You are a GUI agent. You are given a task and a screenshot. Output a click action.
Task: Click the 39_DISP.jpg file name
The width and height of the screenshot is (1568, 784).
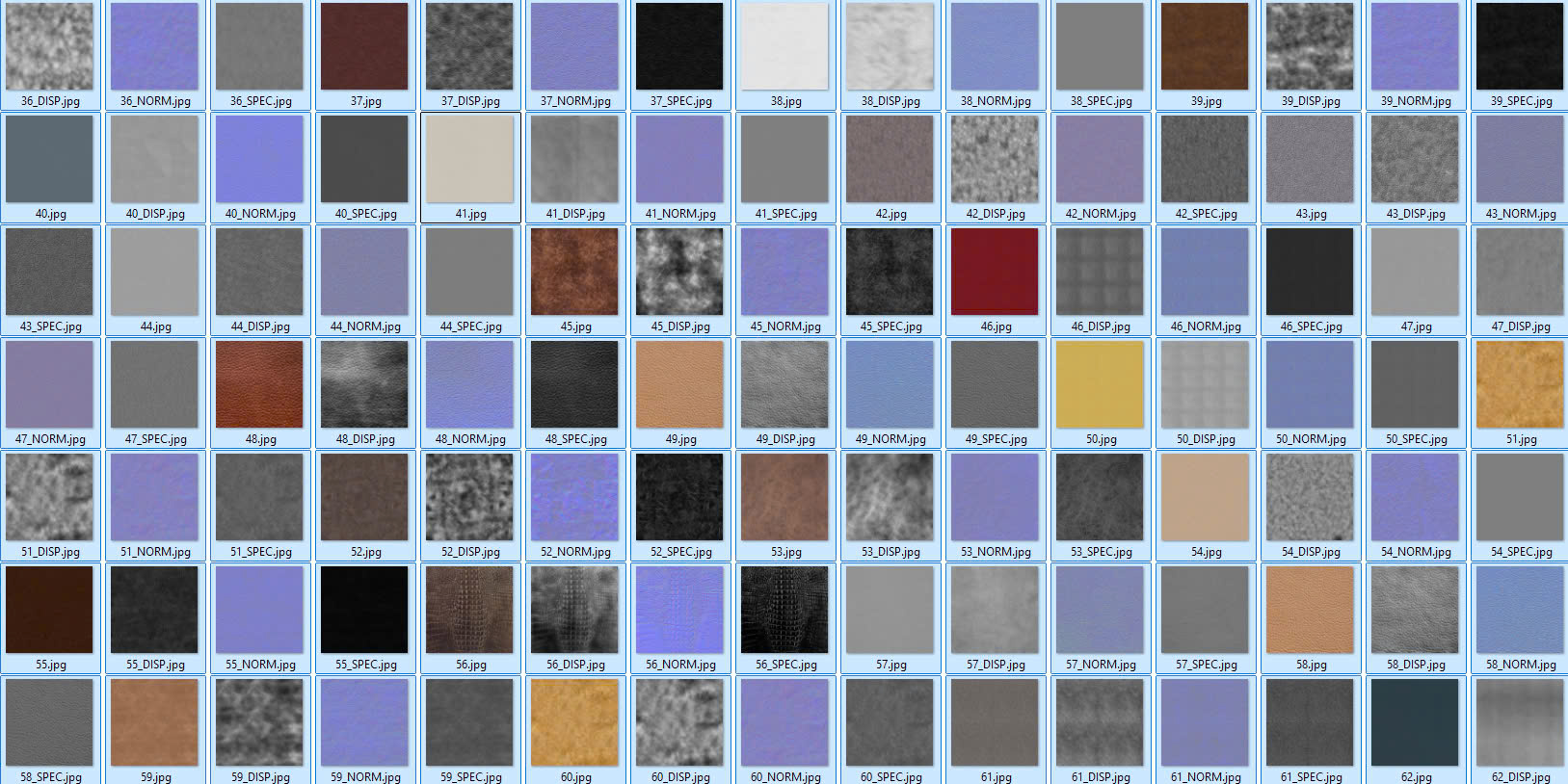click(x=1311, y=101)
